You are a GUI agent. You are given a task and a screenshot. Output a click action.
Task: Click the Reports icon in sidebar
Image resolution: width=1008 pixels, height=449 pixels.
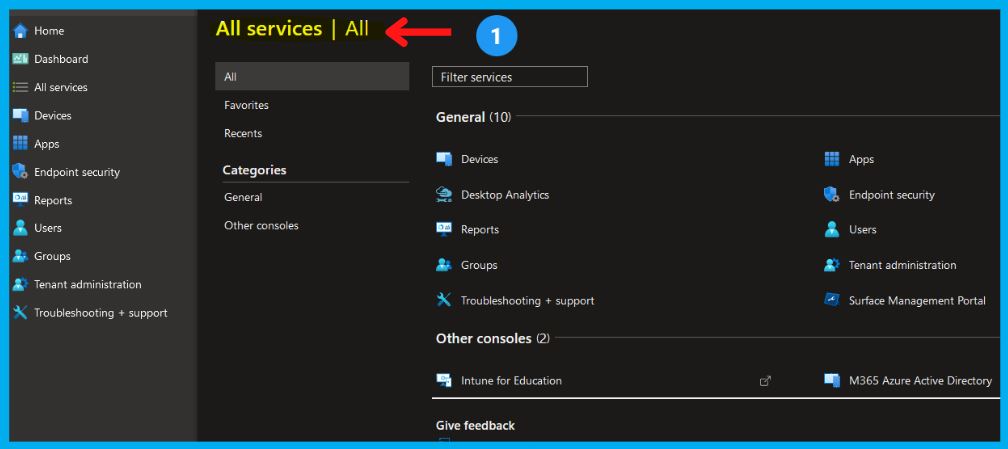[x=21, y=200]
